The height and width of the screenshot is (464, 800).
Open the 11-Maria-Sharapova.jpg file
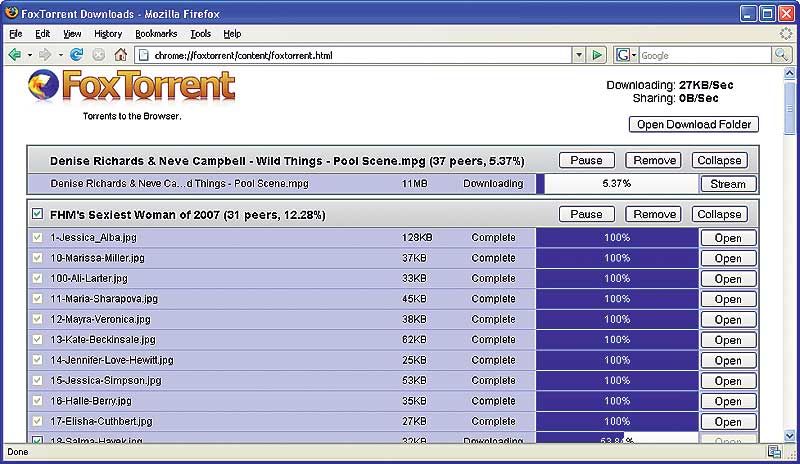(728, 299)
